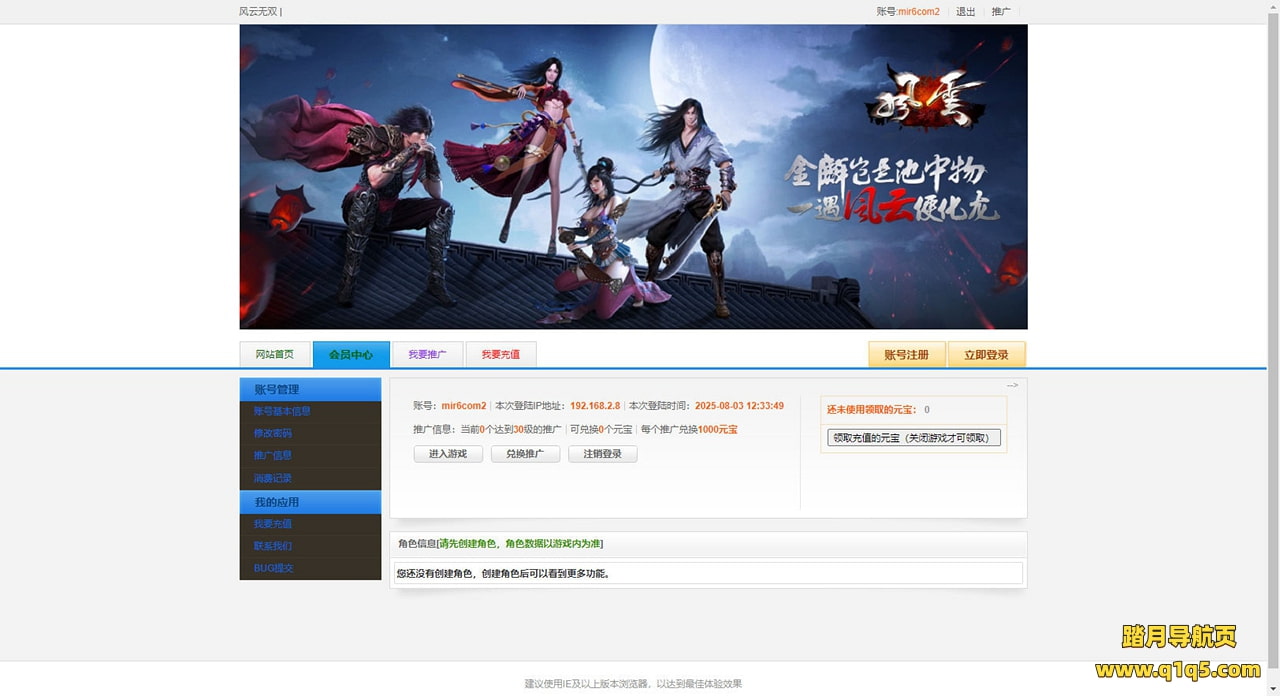Open 我要充值 under 我的应用
1280x696 pixels.
pos(273,524)
